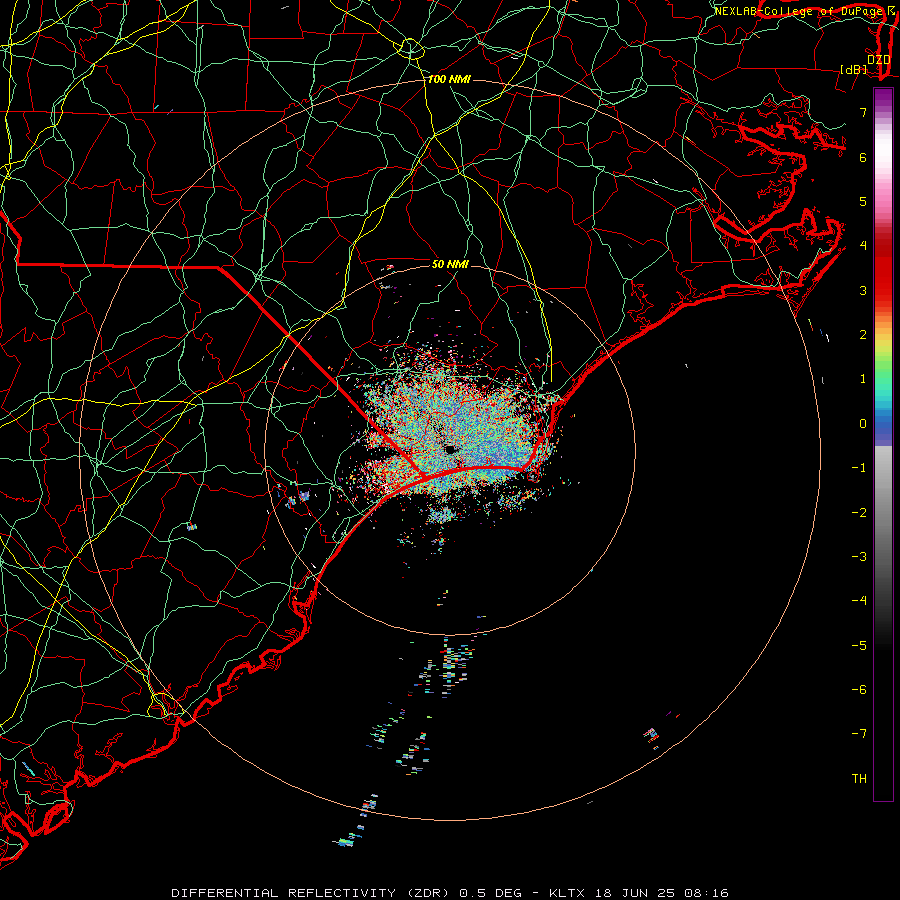Click the scale value -7 on legend
Image resolution: width=900 pixels, height=900 pixels.
click(859, 734)
